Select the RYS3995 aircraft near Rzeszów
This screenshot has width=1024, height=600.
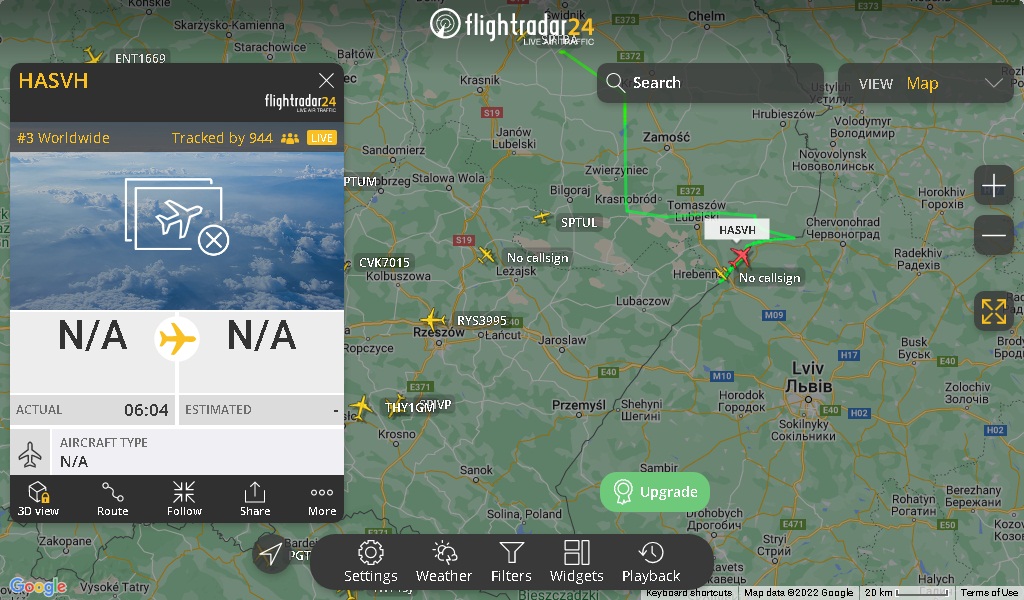tap(432, 320)
